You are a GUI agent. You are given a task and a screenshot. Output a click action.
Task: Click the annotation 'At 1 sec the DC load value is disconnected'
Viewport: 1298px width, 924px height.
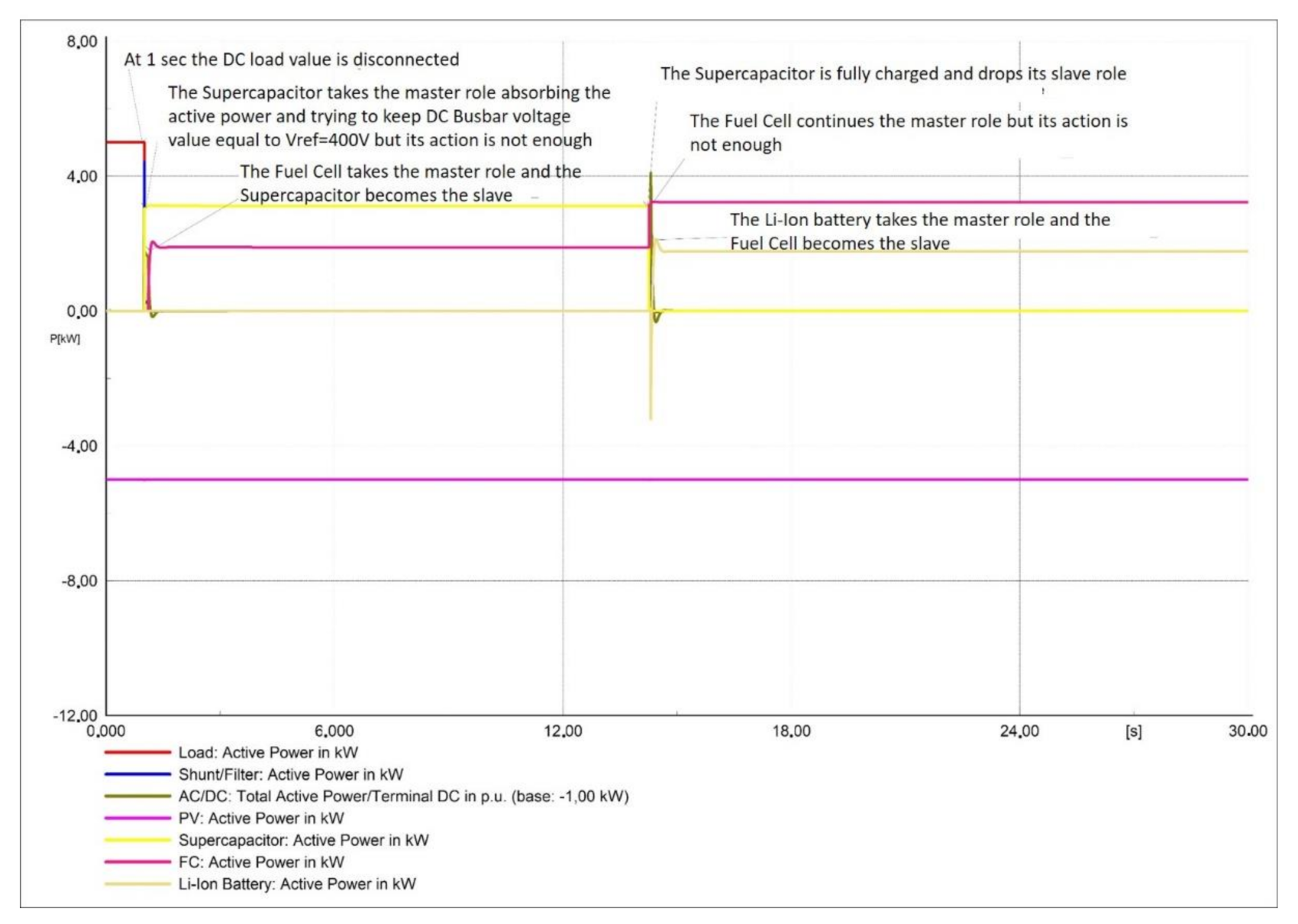click(x=292, y=60)
